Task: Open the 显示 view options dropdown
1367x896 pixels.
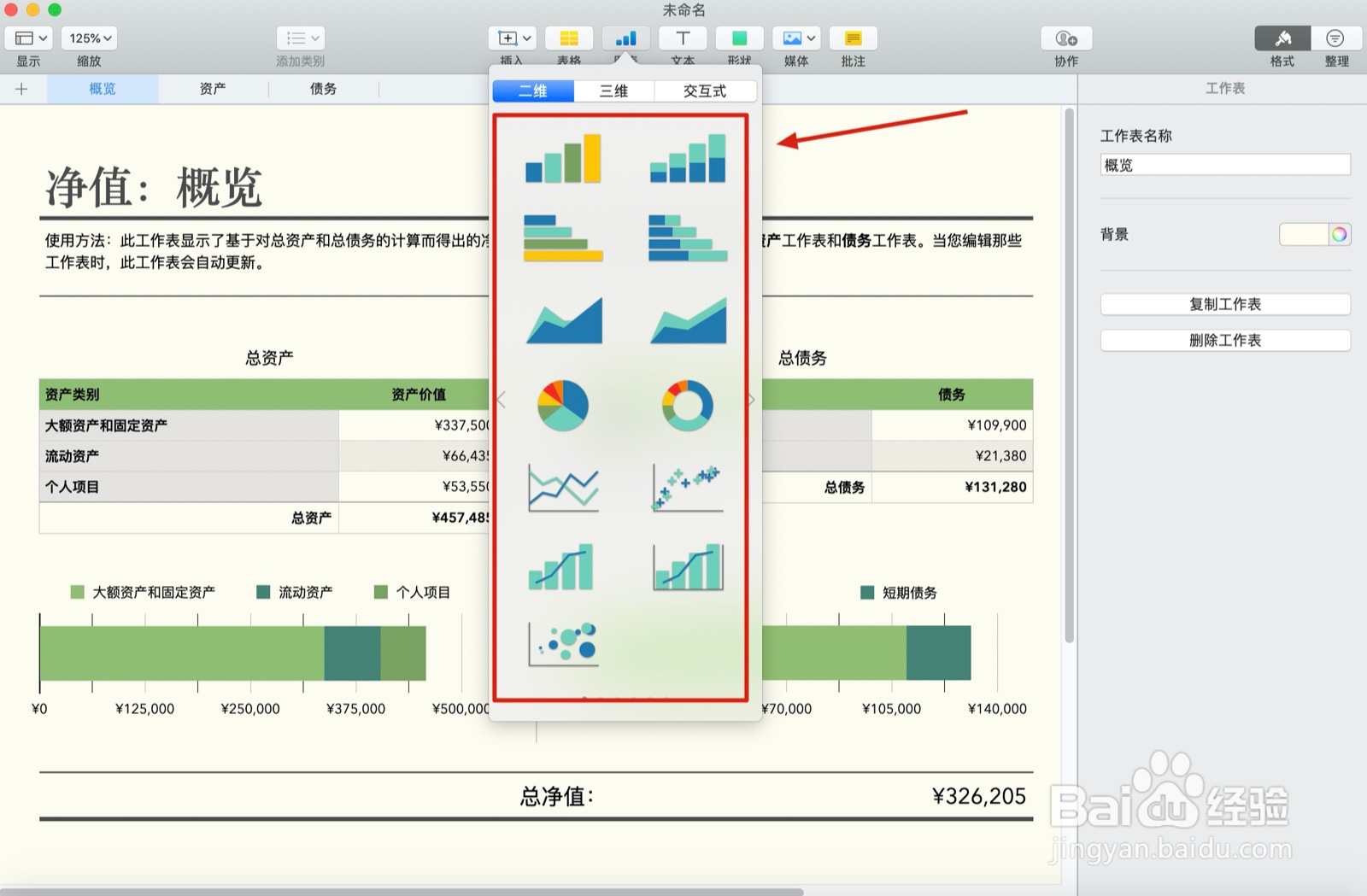Action: coord(28,38)
